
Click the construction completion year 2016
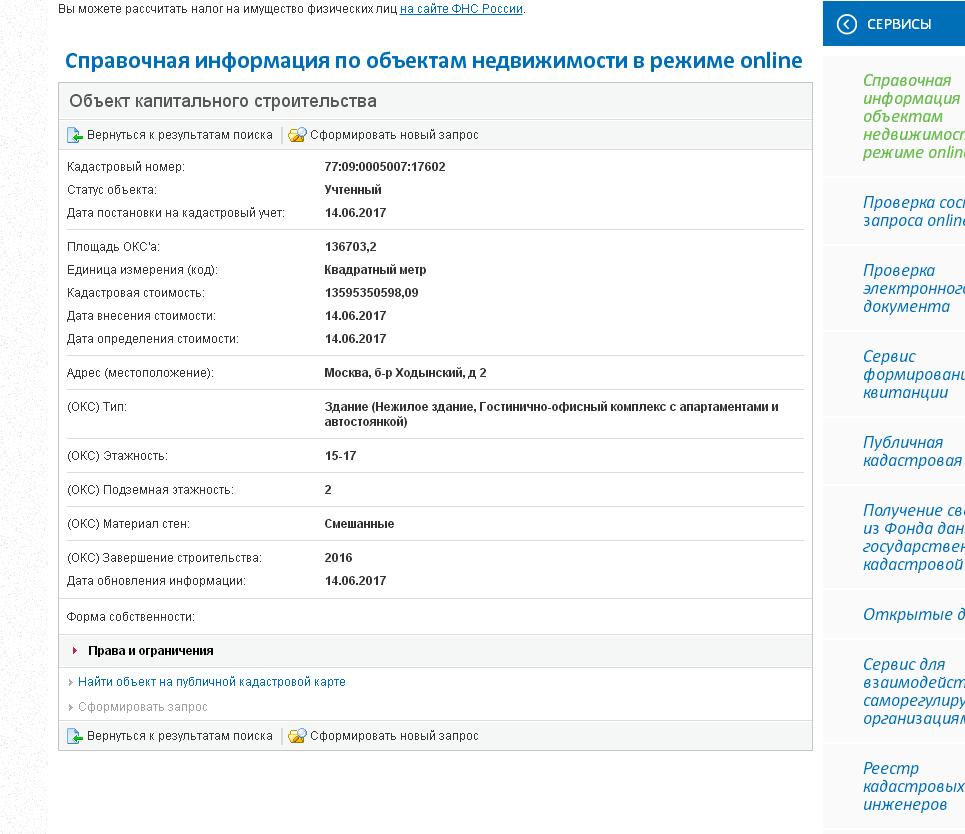click(338, 558)
